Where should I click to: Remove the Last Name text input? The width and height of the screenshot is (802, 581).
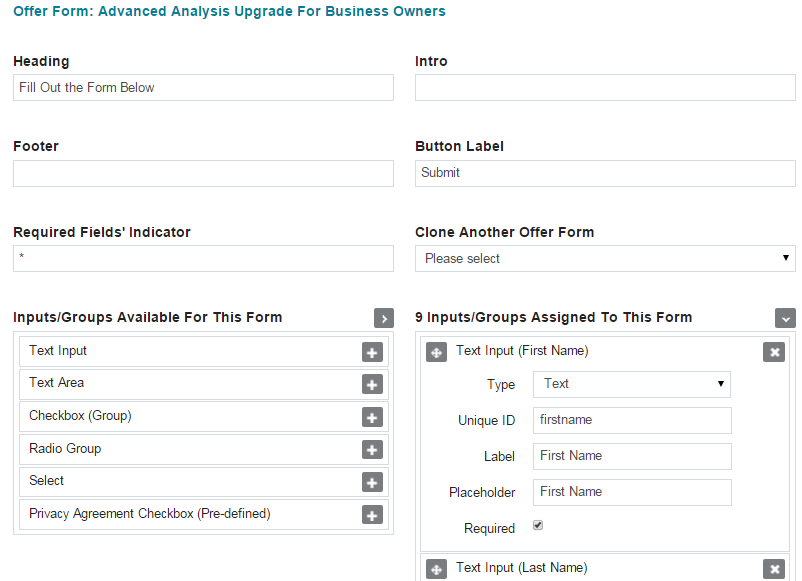[x=773, y=569]
